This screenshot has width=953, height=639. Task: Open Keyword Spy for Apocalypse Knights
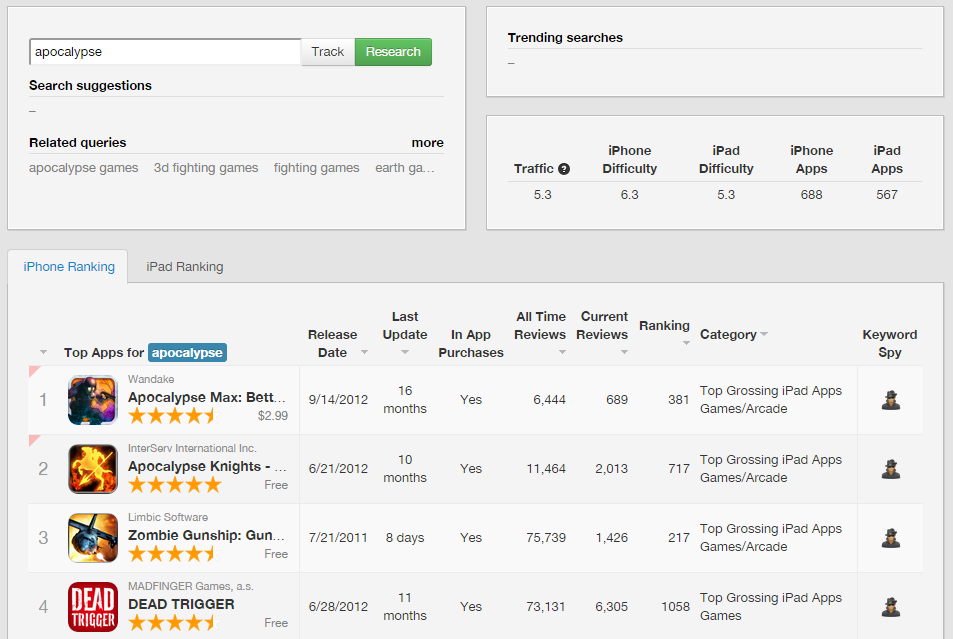click(x=890, y=469)
